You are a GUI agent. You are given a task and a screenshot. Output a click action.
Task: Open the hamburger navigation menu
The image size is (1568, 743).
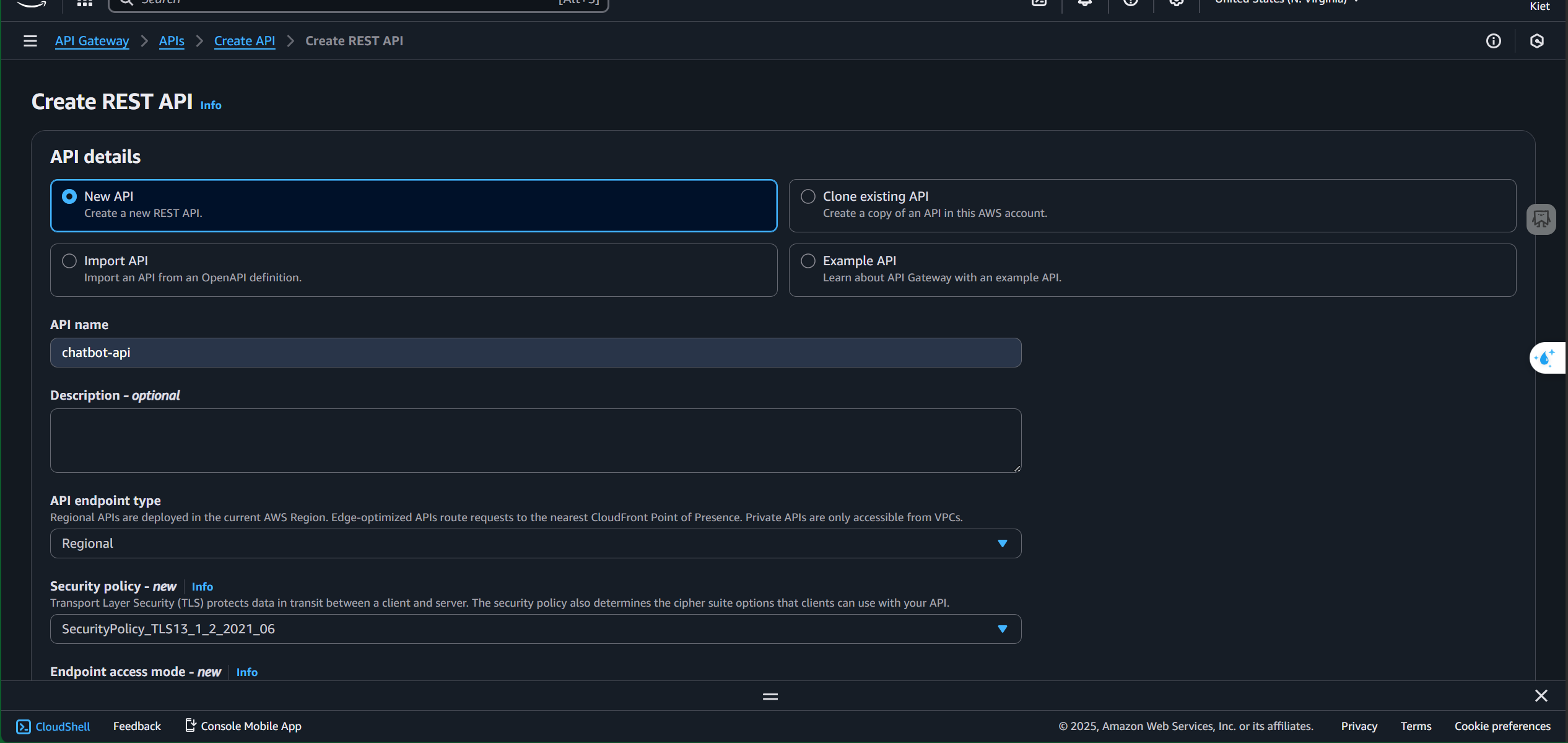pyautogui.click(x=30, y=41)
